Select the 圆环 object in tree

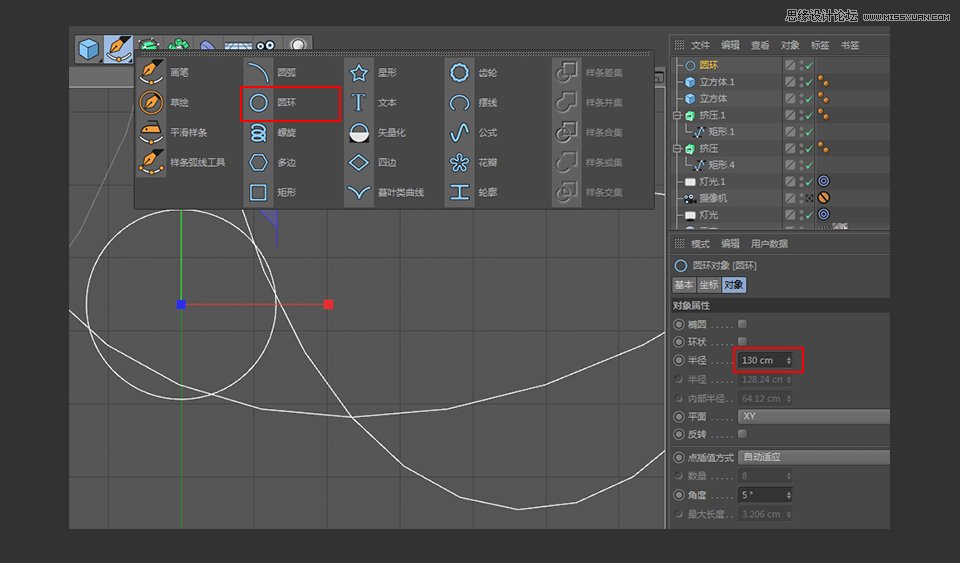click(x=708, y=65)
